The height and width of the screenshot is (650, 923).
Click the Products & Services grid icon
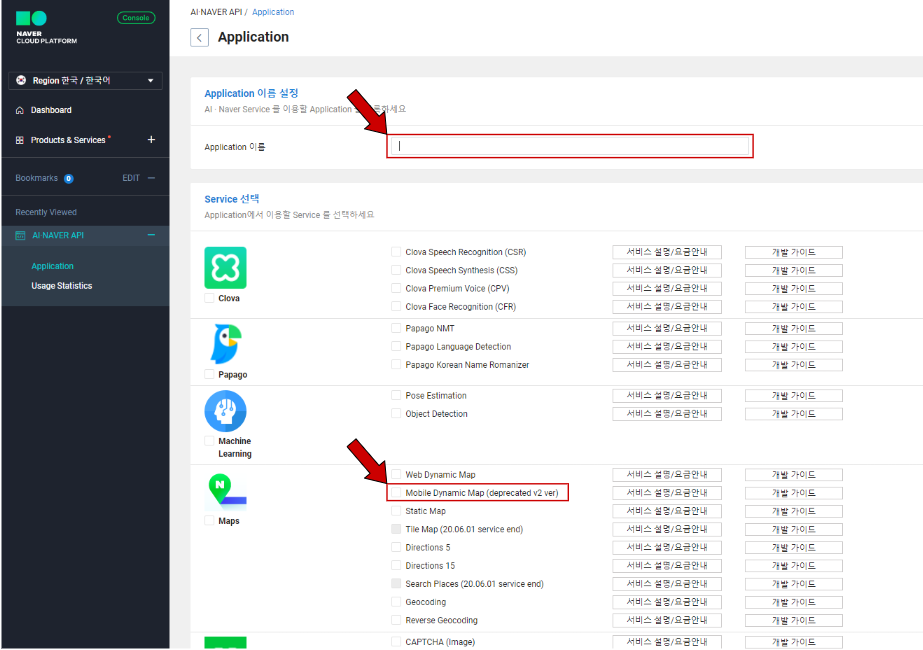(20, 140)
